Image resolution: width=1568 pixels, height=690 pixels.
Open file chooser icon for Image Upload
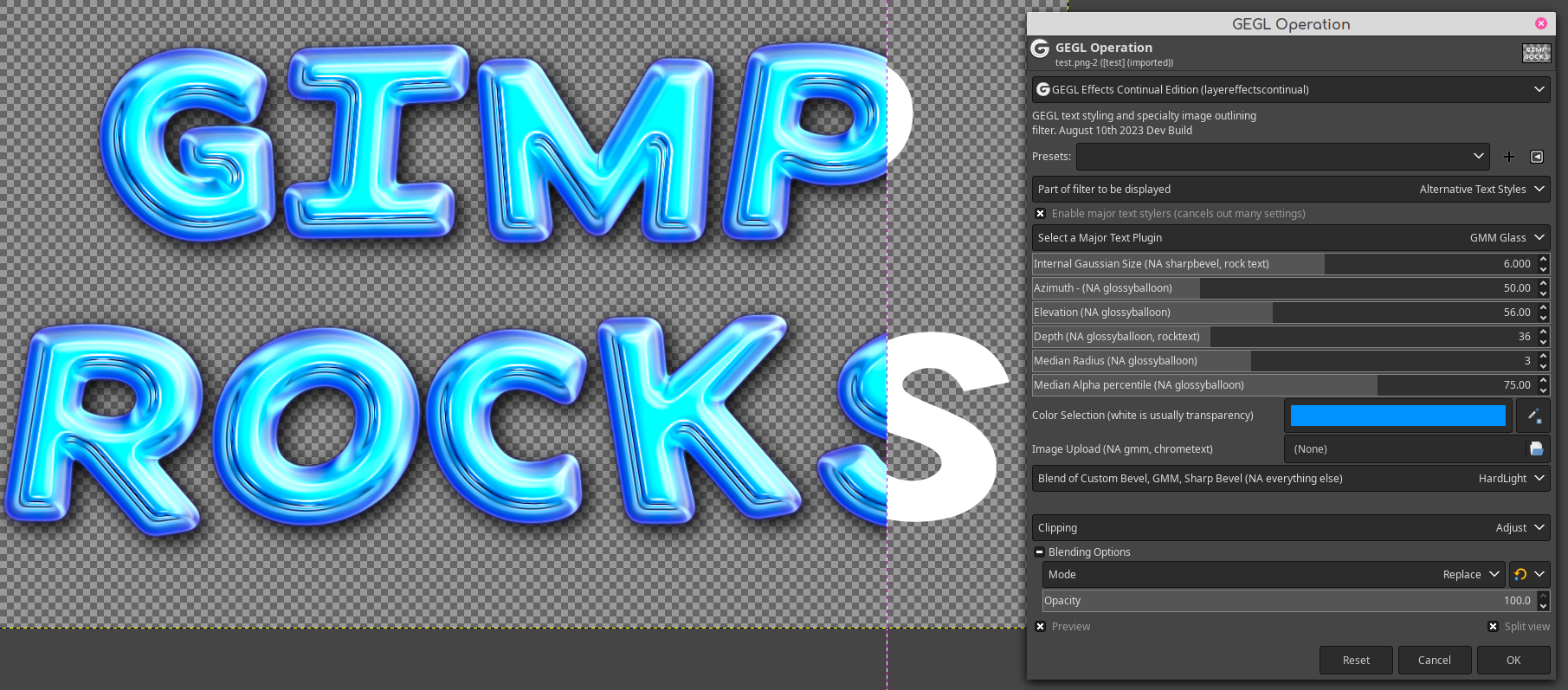(1537, 448)
